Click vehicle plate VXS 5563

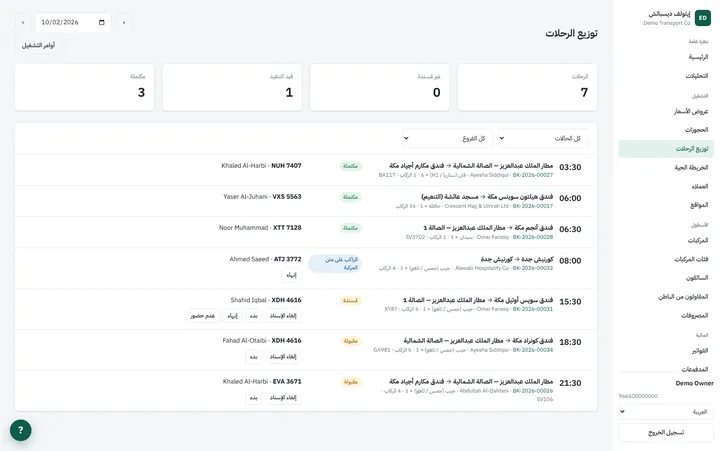(287, 197)
